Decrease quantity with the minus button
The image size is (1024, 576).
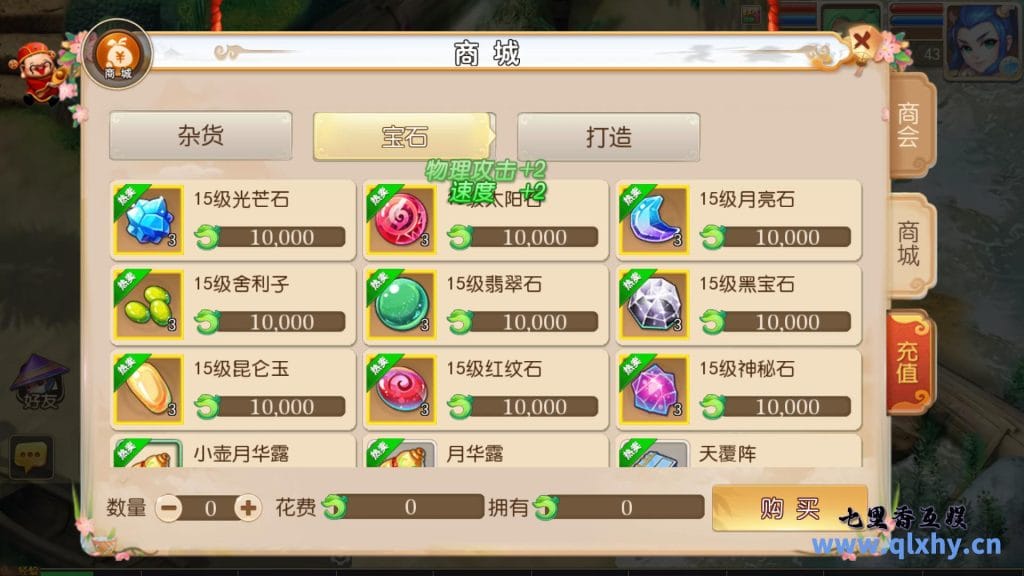point(169,508)
